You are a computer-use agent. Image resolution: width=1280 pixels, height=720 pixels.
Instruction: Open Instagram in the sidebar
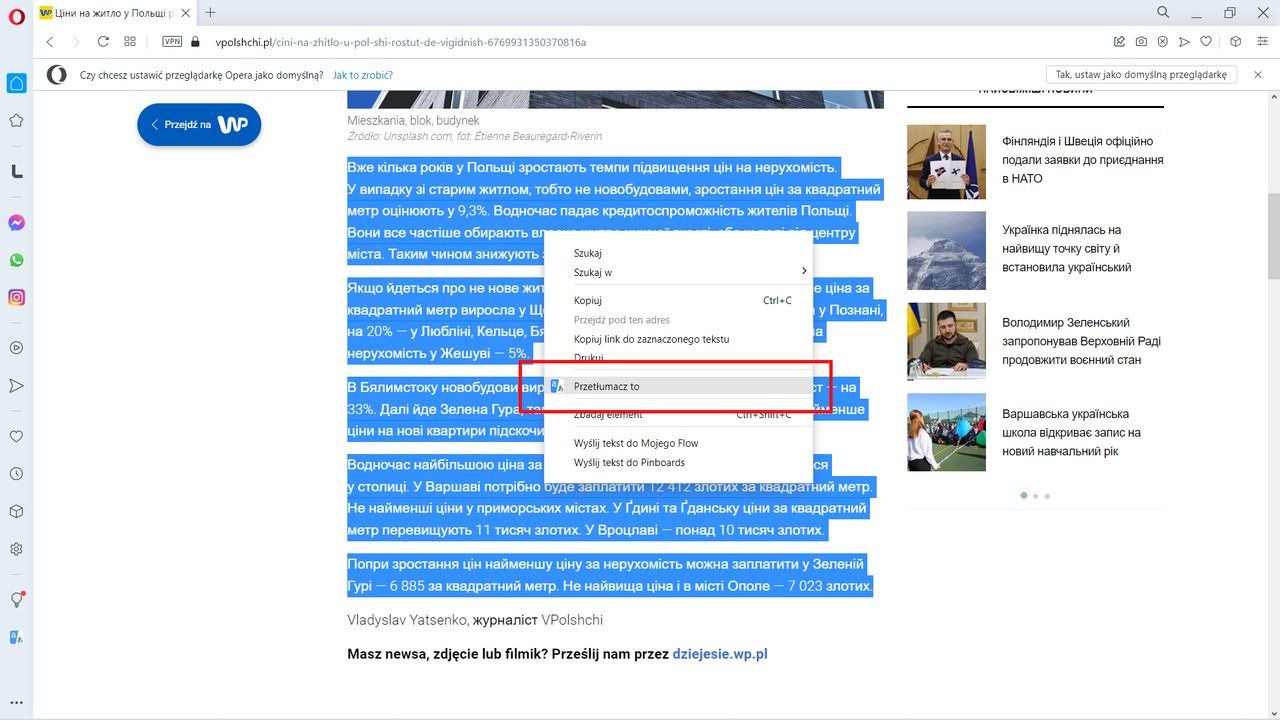coord(16,297)
